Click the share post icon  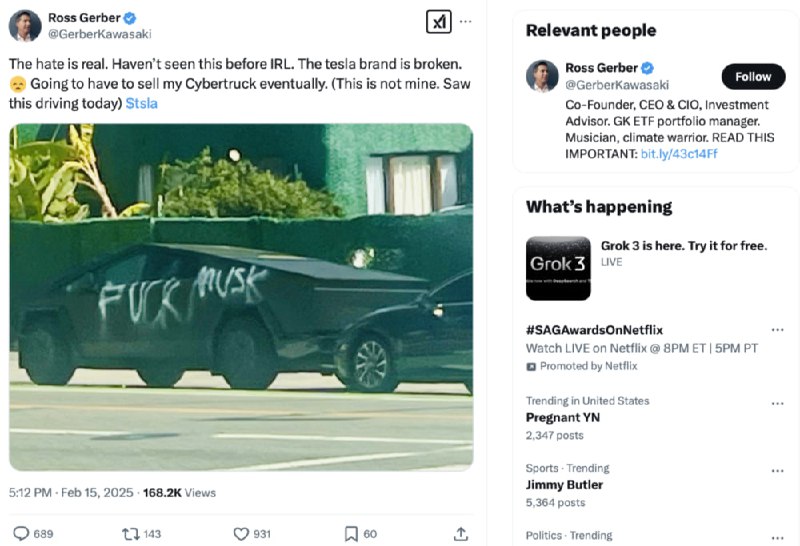[460, 534]
